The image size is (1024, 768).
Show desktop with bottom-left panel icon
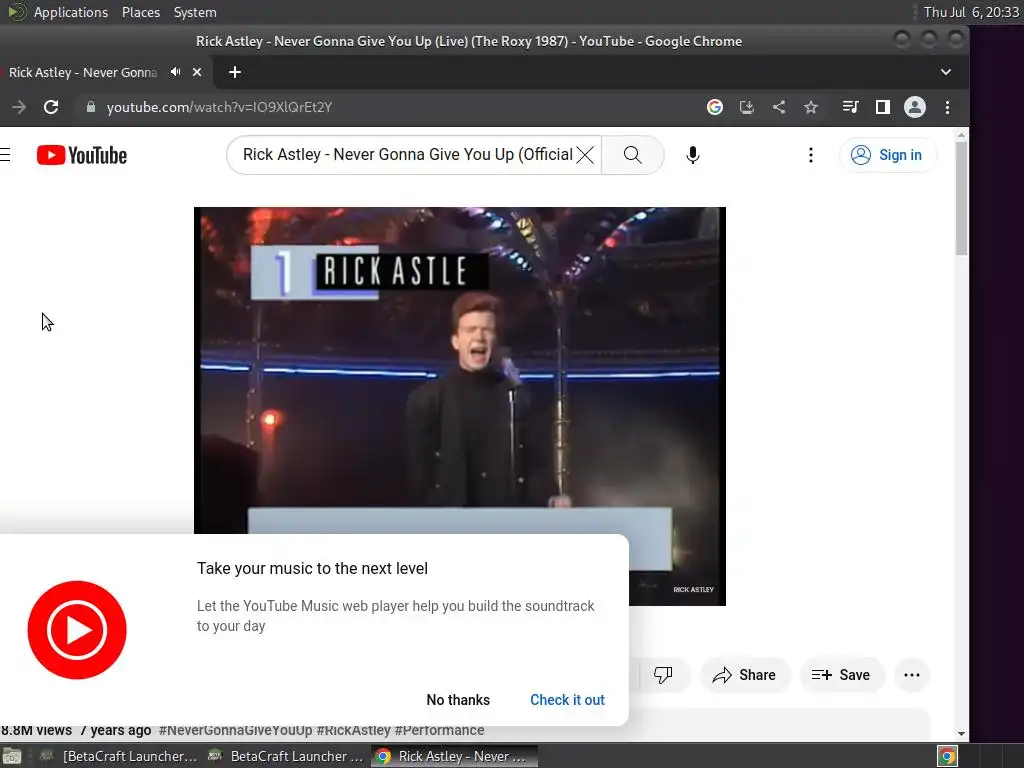12,756
